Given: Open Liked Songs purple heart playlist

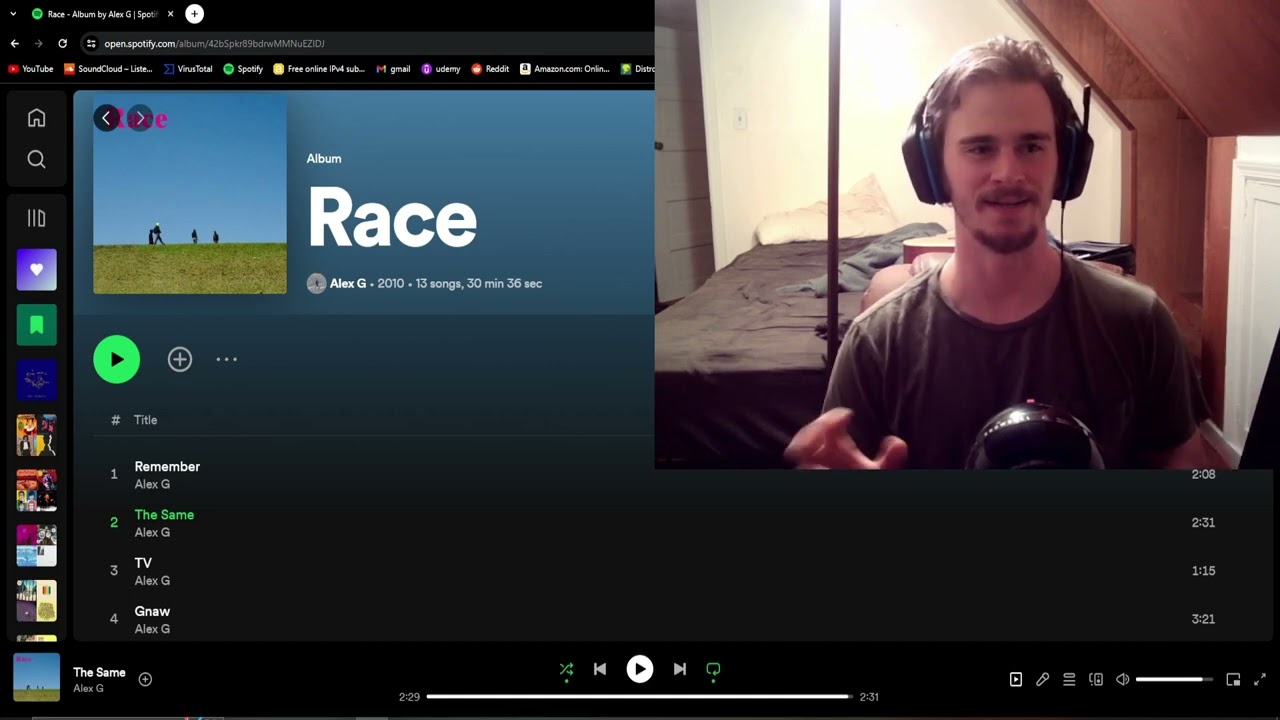Looking at the screenshot, I should point(36,270).
